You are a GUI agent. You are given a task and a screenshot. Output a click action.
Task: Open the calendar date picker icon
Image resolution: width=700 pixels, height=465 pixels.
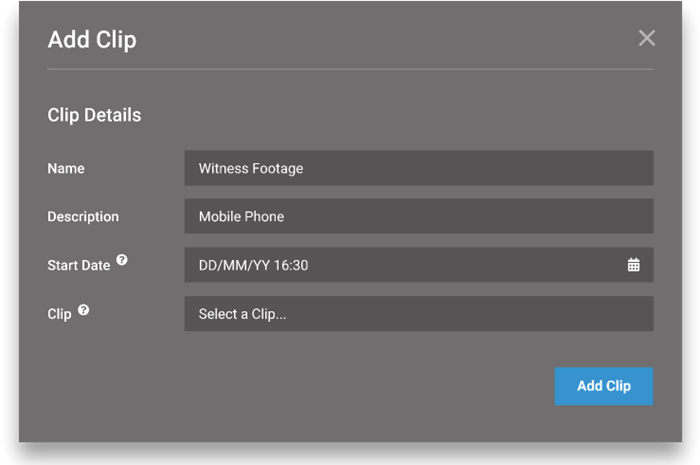click(x=633, y=265)
